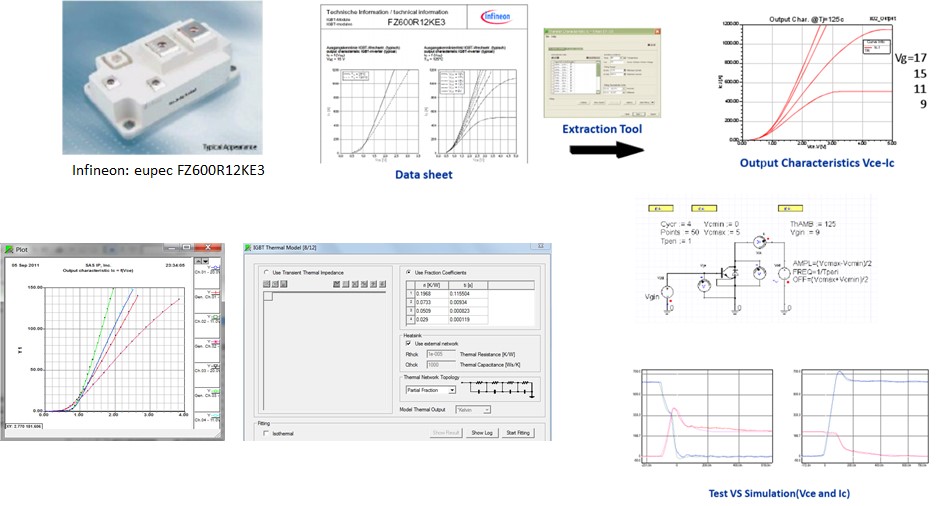The height and width of the screenshot is (506, 950).
Task: Open the Kelvin thermal output dropdown
Action: pyautogui.click(x=473, y=410)
